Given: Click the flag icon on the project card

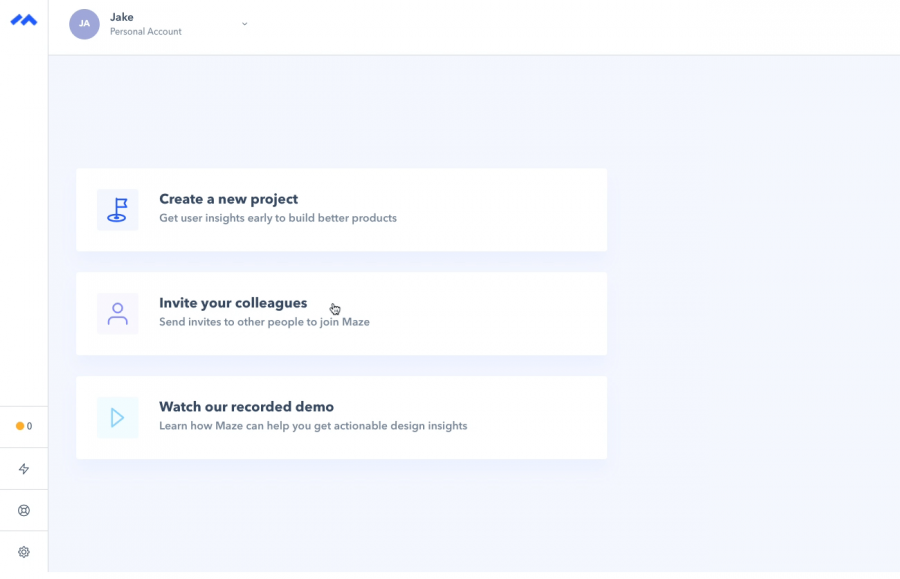Looking at the screenshot, I should 117,209.
